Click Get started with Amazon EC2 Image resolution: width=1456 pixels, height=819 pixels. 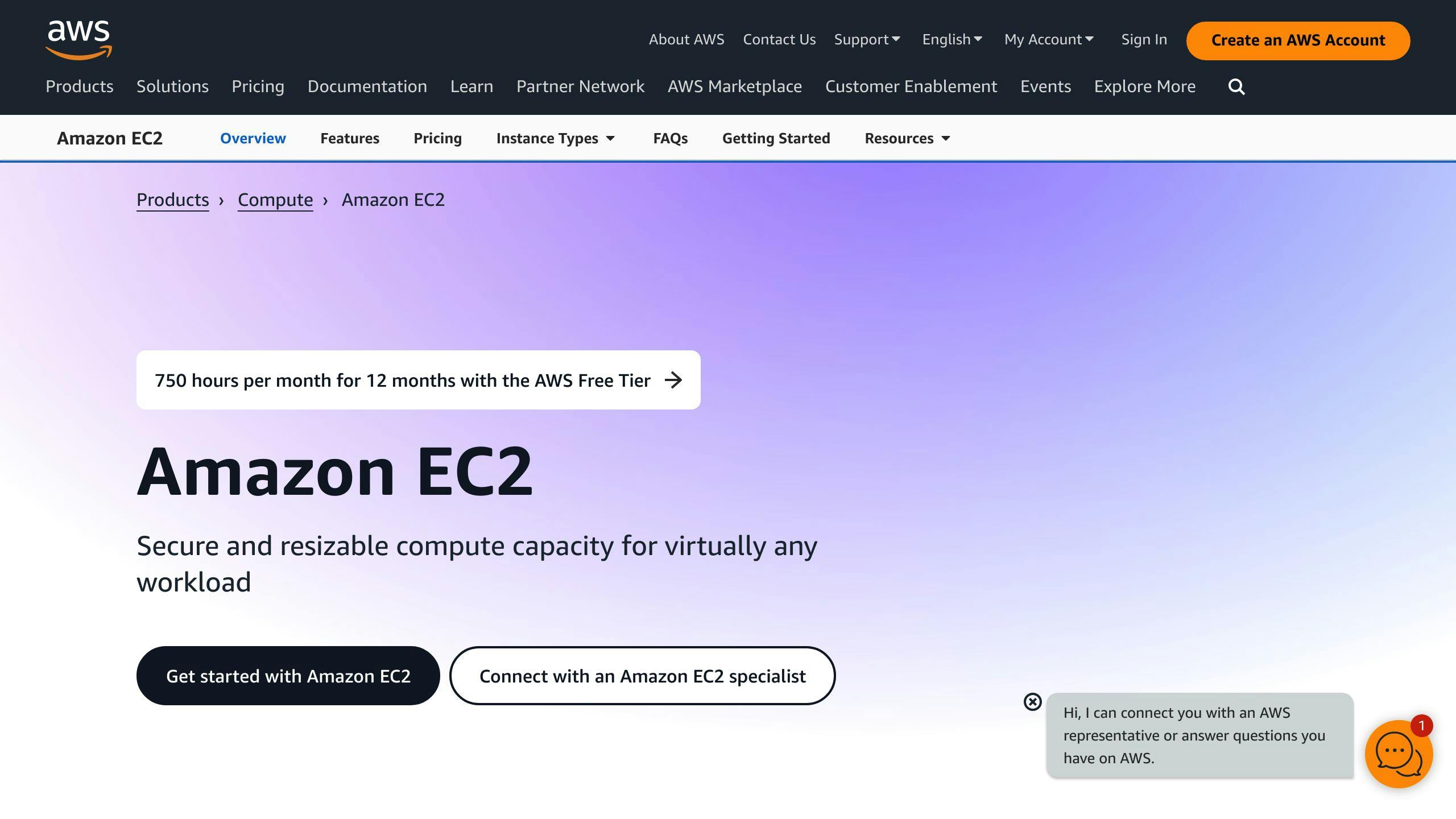coord(288,676)
